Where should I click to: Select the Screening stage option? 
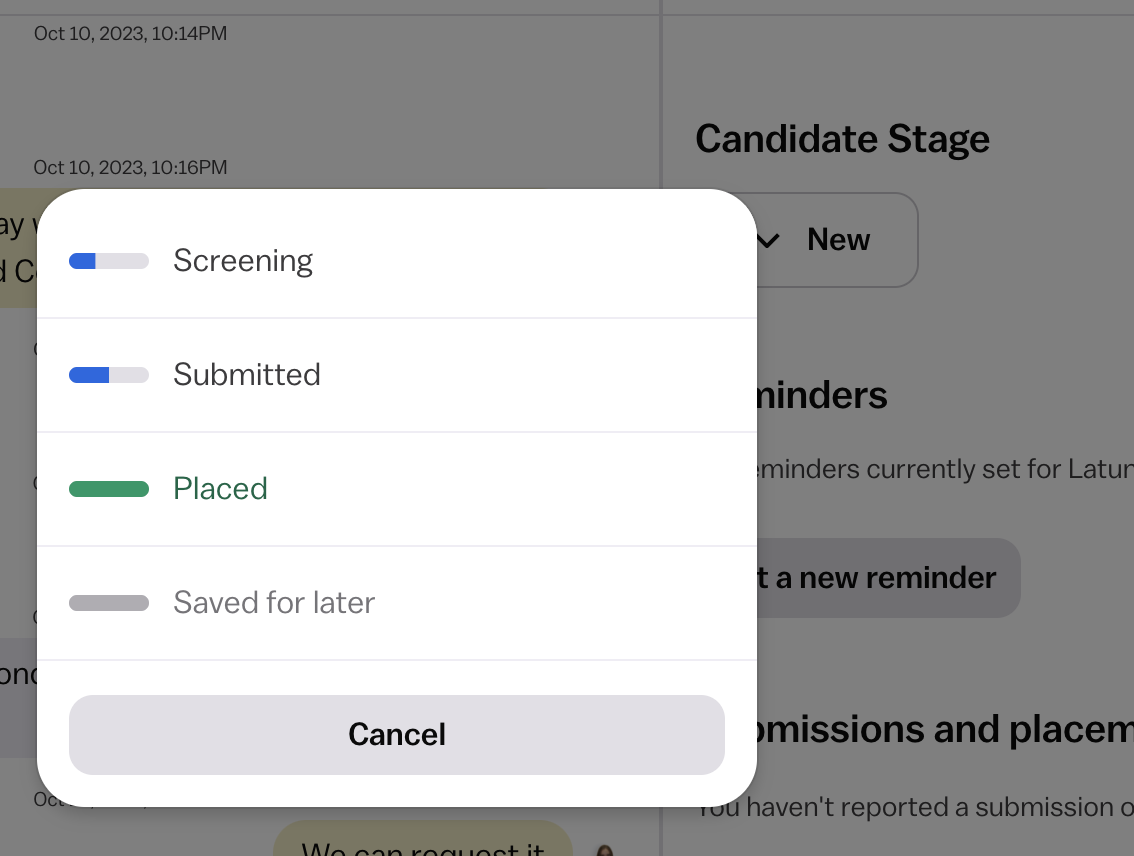tap(397, 261)
